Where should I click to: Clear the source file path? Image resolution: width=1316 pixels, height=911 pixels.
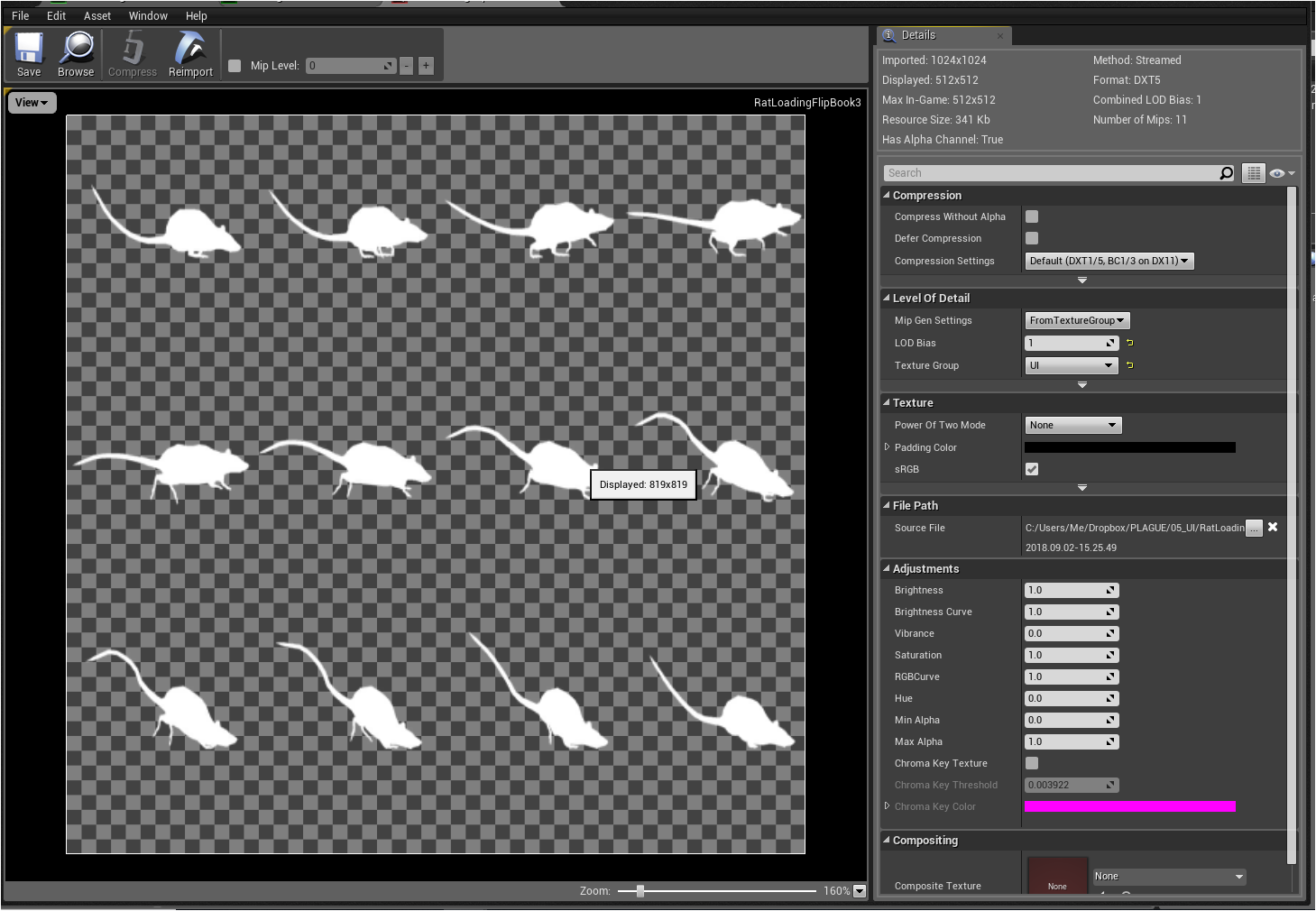[1273, 528]
